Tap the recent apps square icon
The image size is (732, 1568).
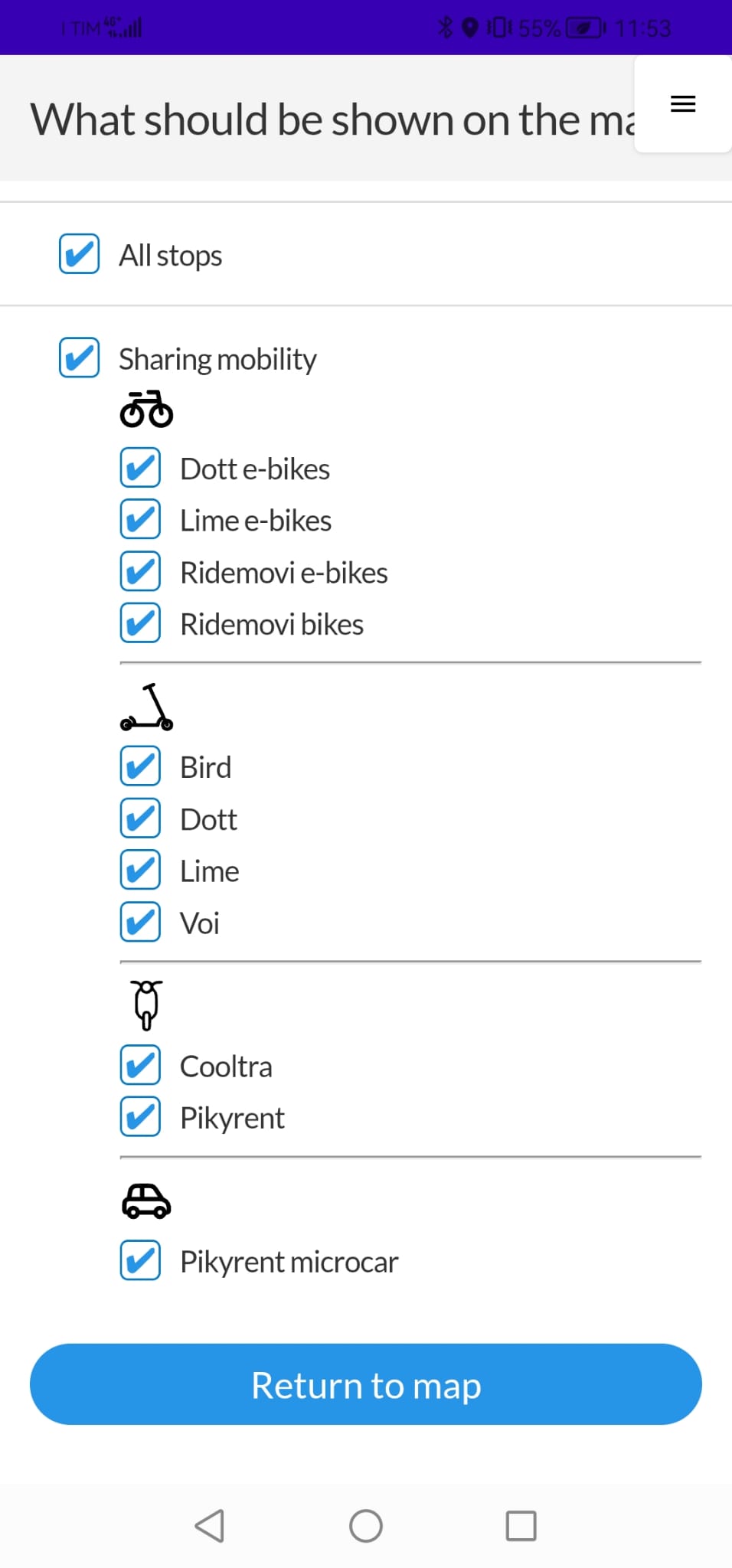(521, 1526)
